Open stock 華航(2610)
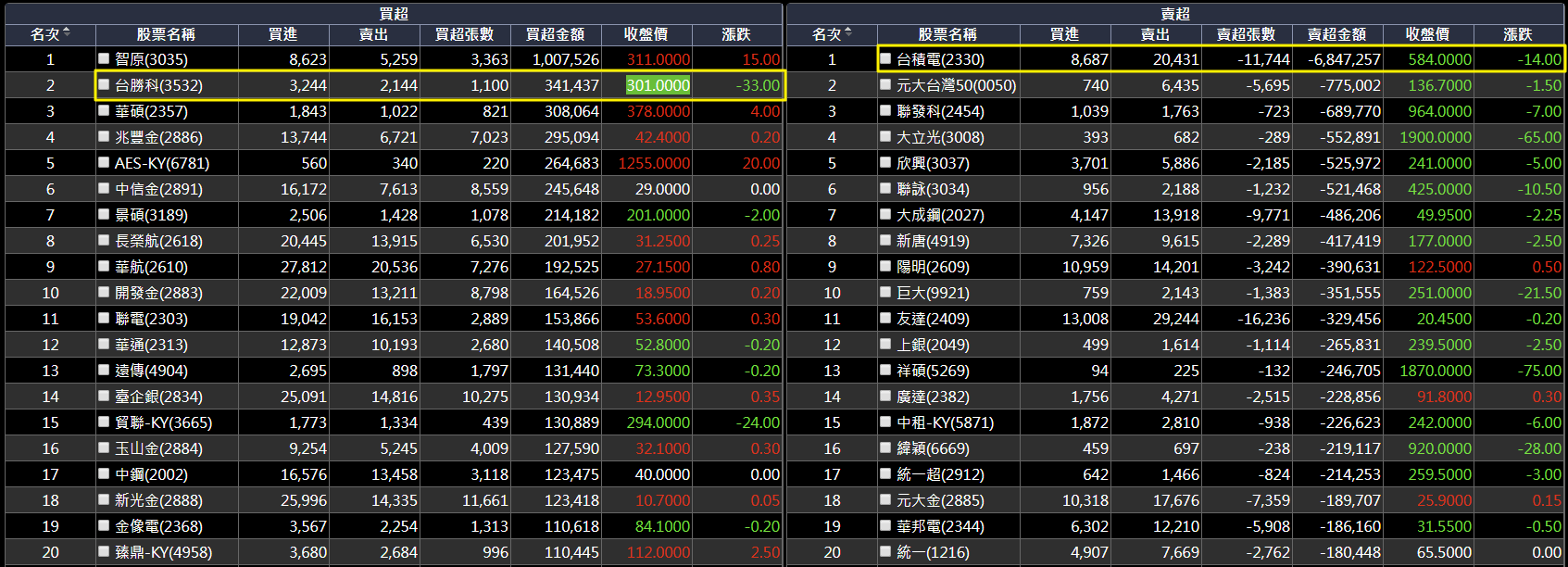This screenshot has height=567, width=1568. tap(151, 267)
